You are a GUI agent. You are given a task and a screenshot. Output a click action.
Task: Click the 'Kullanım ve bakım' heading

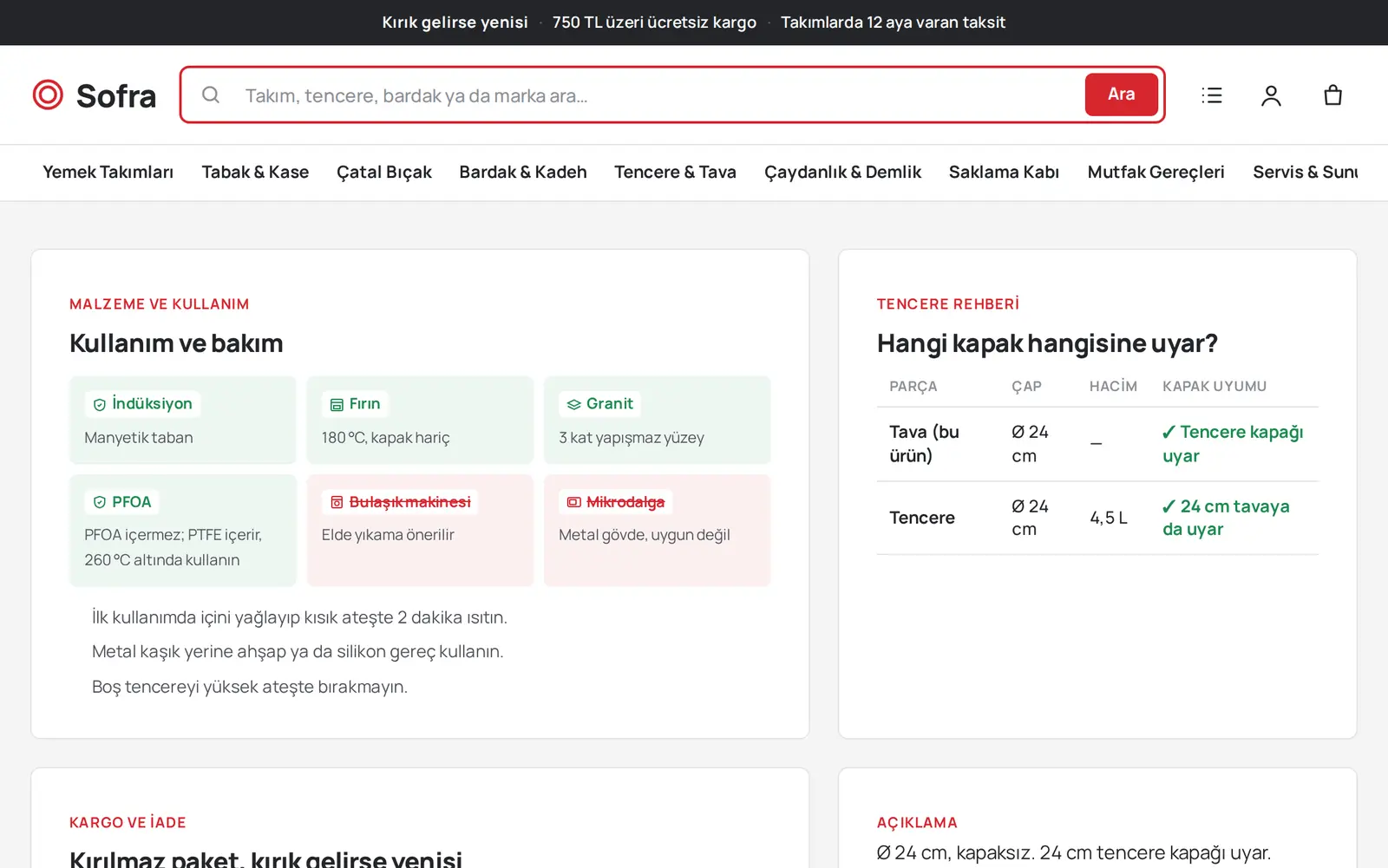[176, 343]
